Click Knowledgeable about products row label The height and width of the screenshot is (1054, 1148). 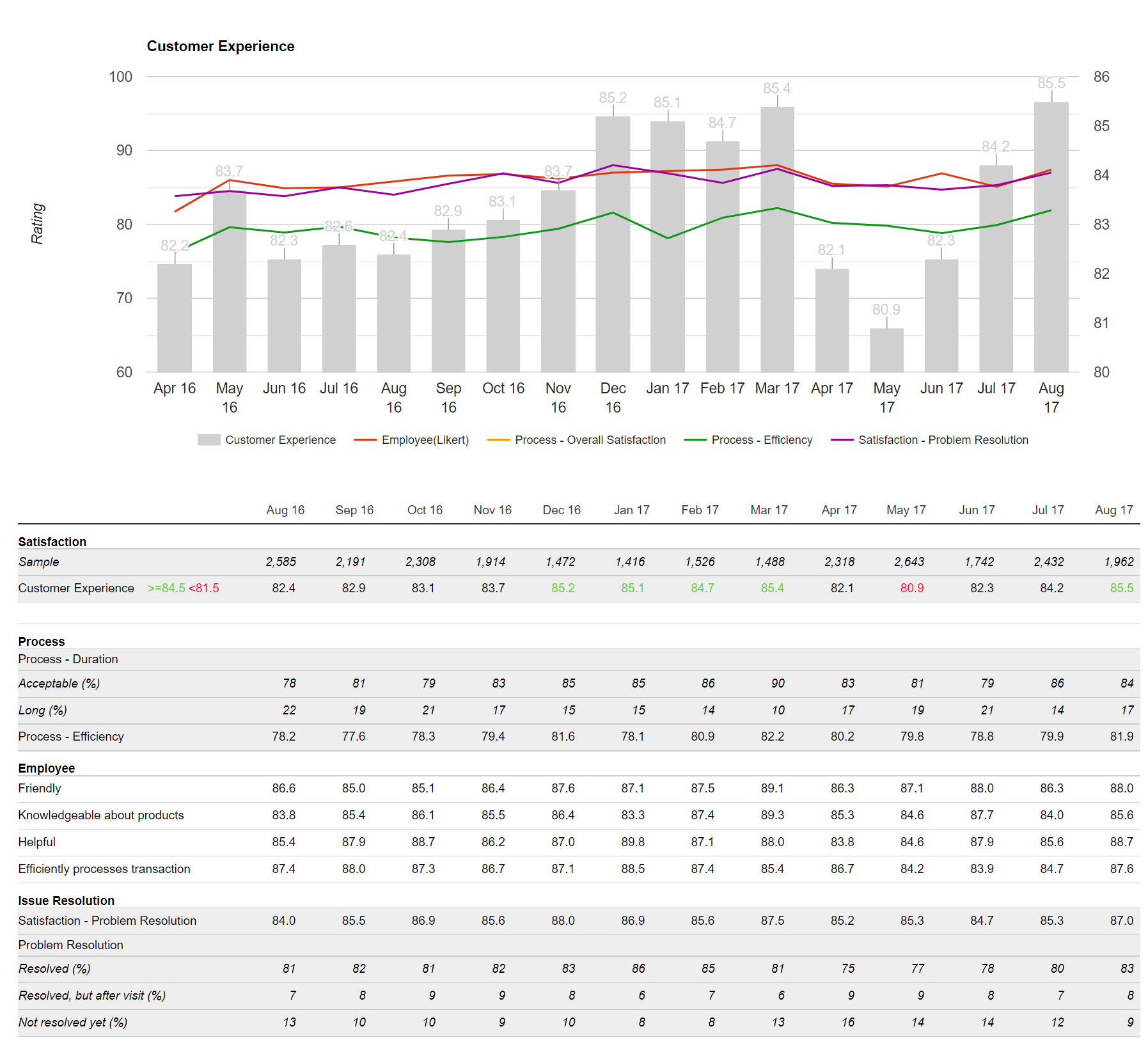pyautogui.click(x=101, y=815)
